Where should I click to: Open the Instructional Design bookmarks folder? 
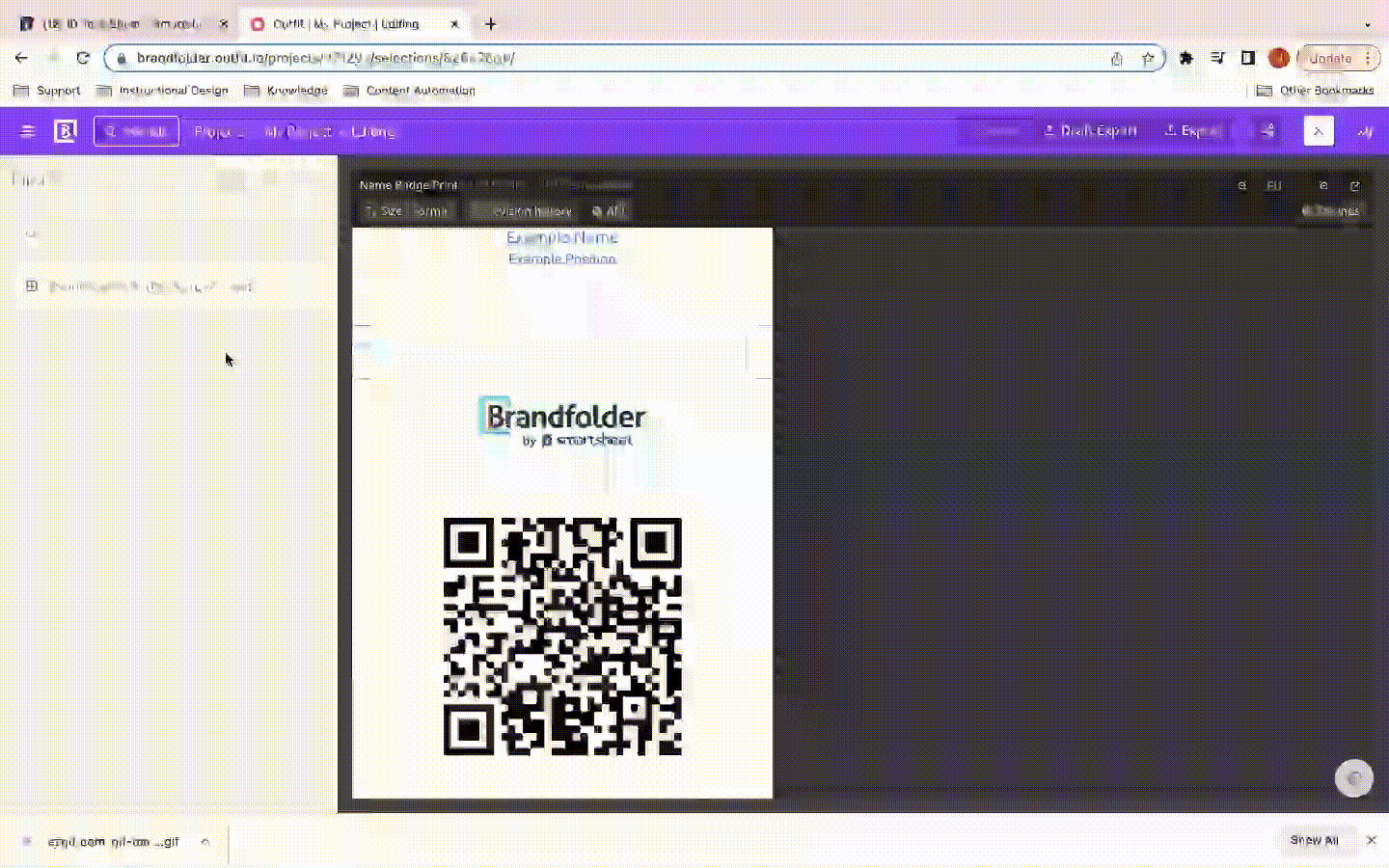click(x=162, y=91)
